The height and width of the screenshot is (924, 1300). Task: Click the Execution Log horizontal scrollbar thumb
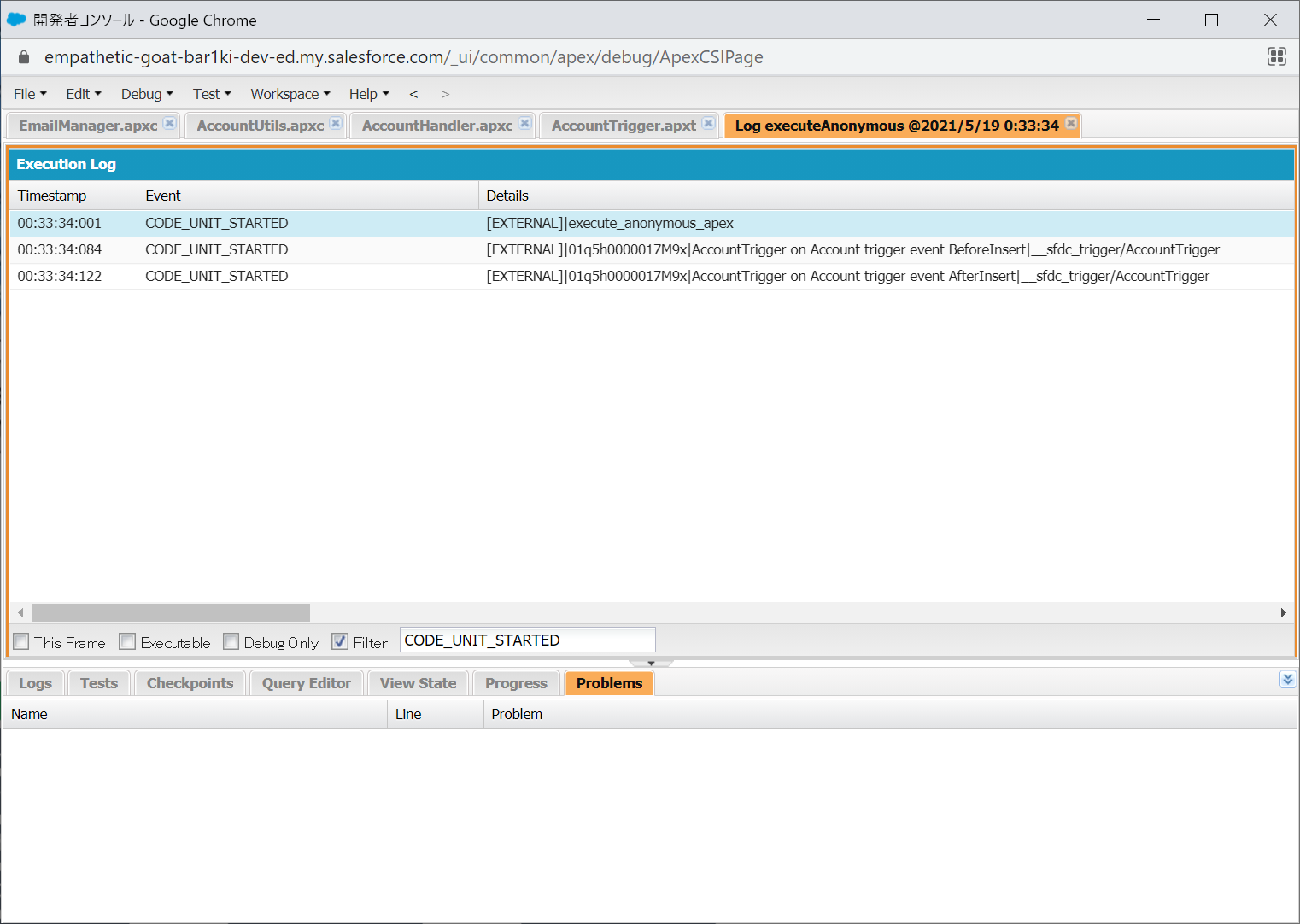171,613
